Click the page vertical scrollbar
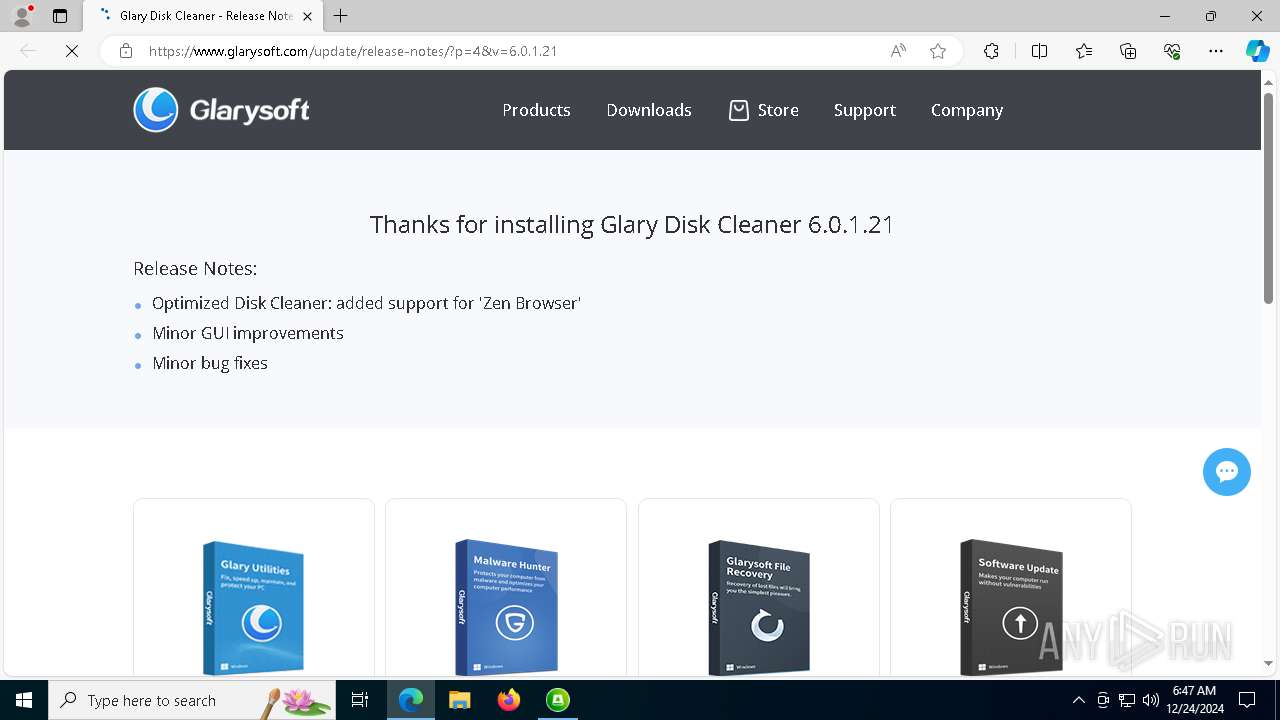This screenshot has height=720, width=1280. click(x=1268, y=200)
